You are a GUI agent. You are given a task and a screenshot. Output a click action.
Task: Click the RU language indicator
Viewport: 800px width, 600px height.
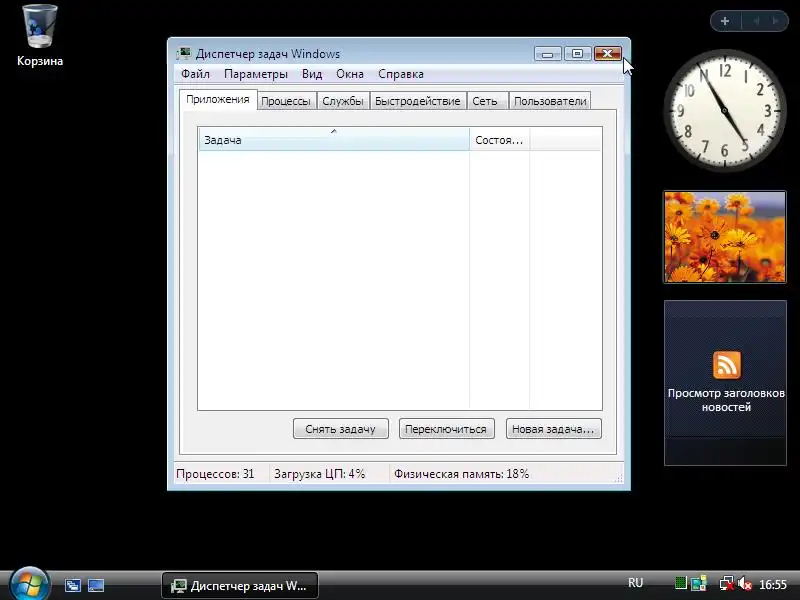(x=635, y=583)
